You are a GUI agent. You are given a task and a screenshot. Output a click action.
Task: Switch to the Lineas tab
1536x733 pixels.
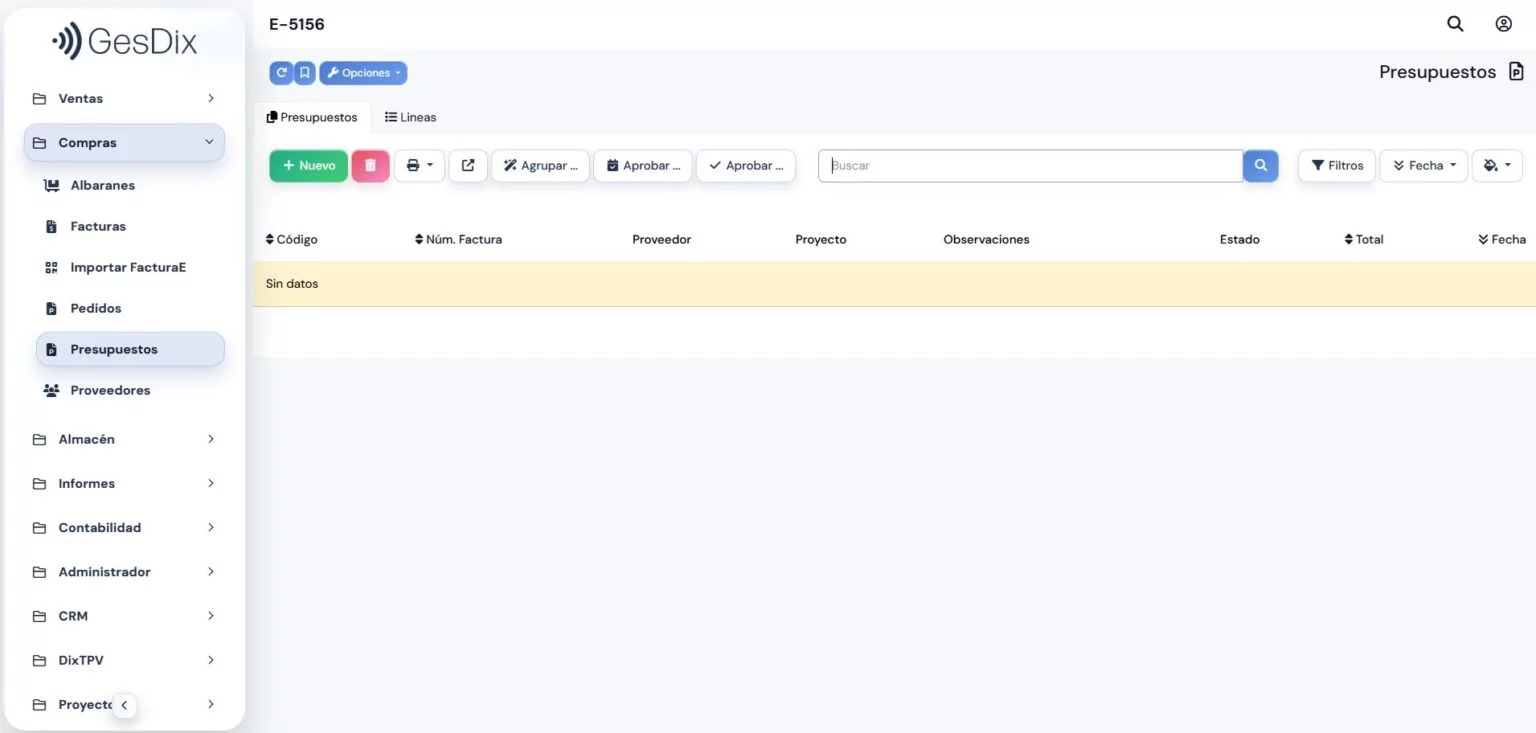[x=411, y=117]
